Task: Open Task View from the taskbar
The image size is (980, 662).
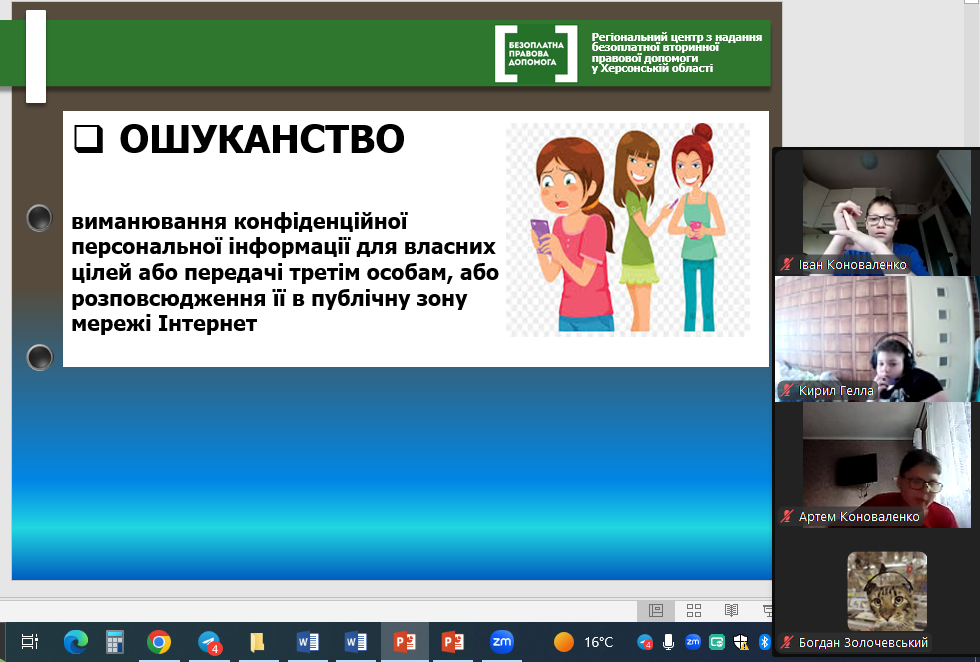Action: (29, 642)
